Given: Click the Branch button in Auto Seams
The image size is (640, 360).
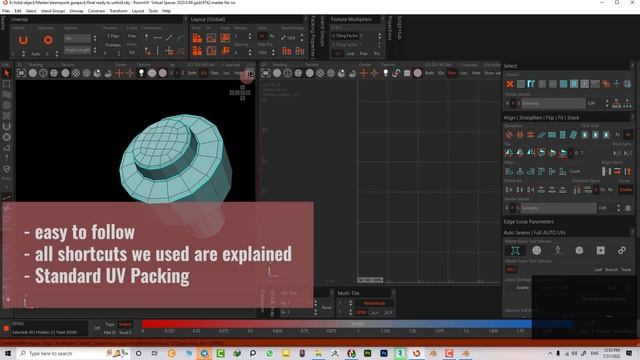Looking at the screenshot, I should coord(611,270).
